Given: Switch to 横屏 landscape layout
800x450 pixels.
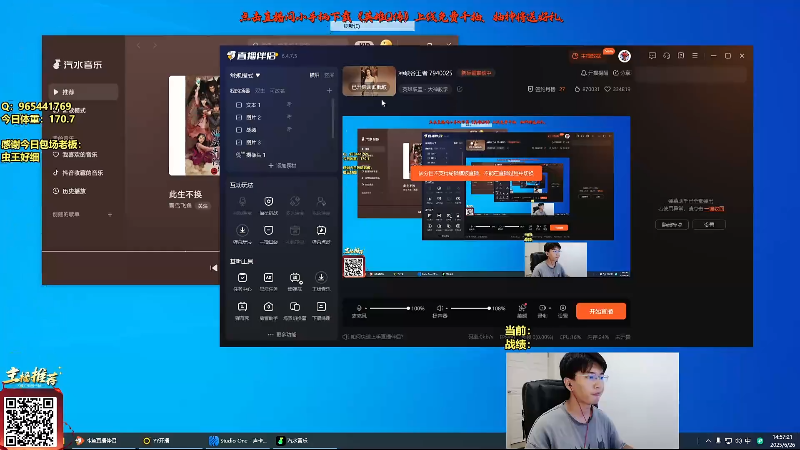Looking at the screenshot, I should [x=314, y=75].
